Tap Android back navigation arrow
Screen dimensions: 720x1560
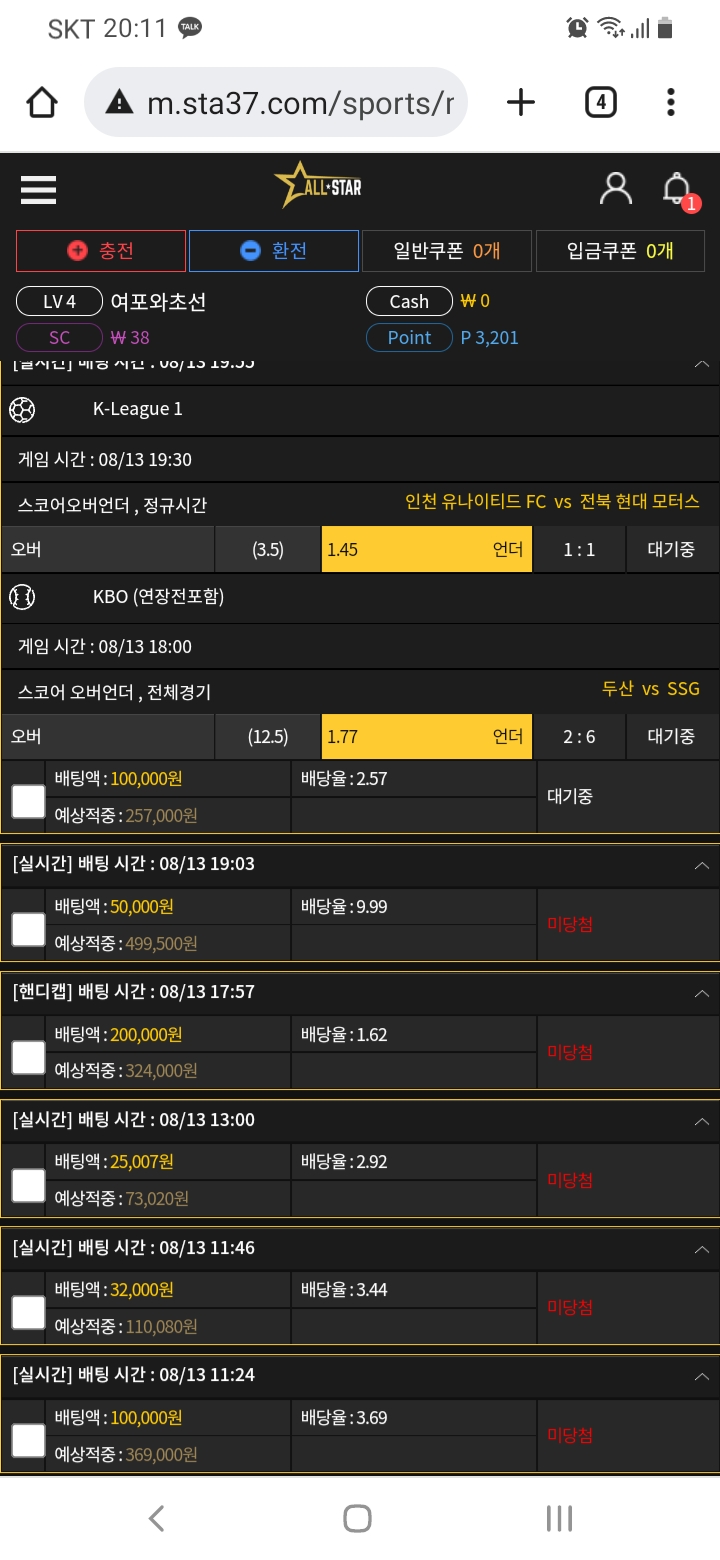click(157, 1518)
